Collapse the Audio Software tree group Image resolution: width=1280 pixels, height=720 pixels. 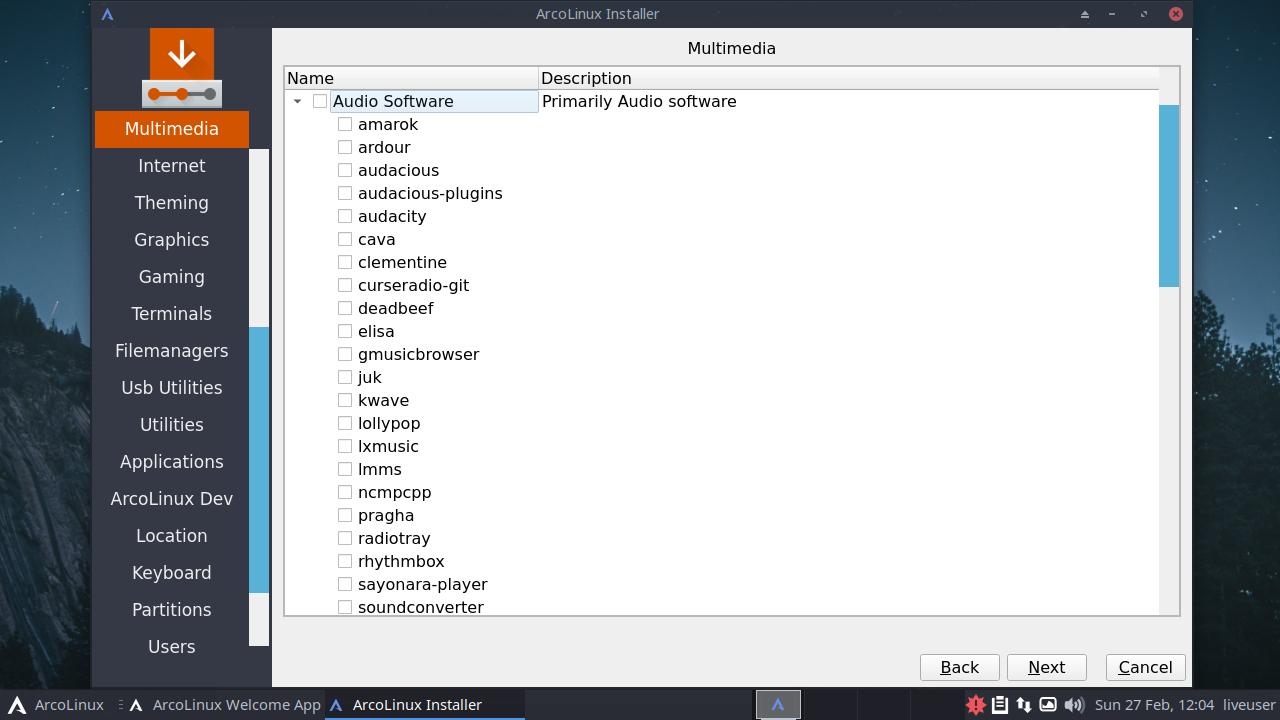297,101
